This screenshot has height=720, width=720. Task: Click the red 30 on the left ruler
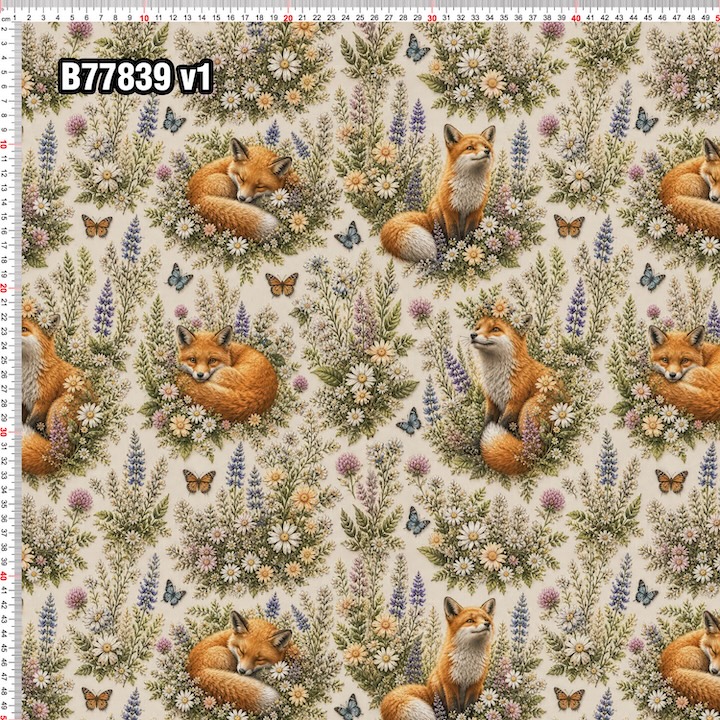tap(4, 432)
